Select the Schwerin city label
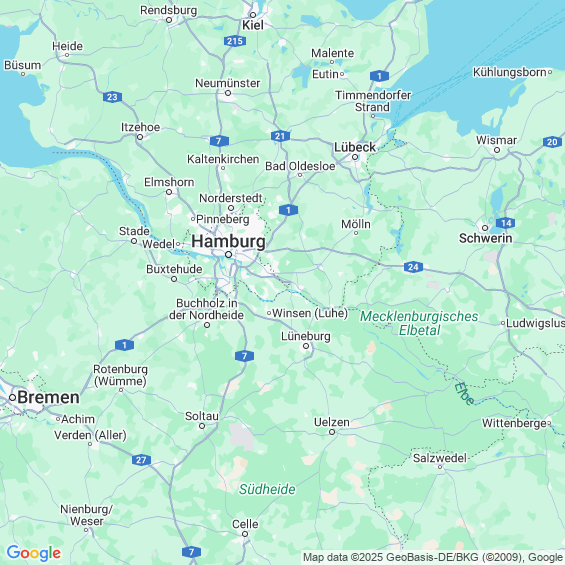Screen dimensions: 565x565 [485, 238]
